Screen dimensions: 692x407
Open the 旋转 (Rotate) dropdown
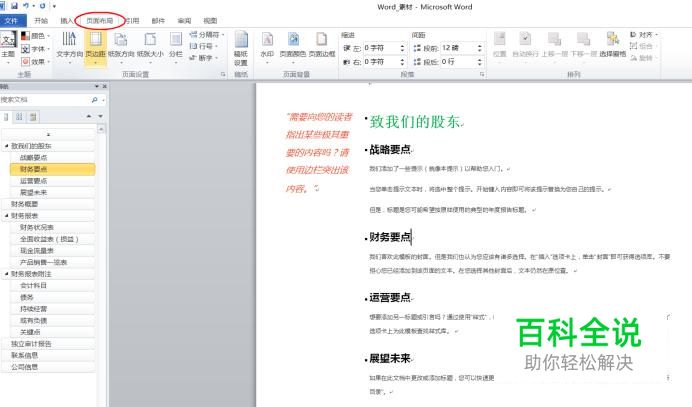(x=644, y=58)
